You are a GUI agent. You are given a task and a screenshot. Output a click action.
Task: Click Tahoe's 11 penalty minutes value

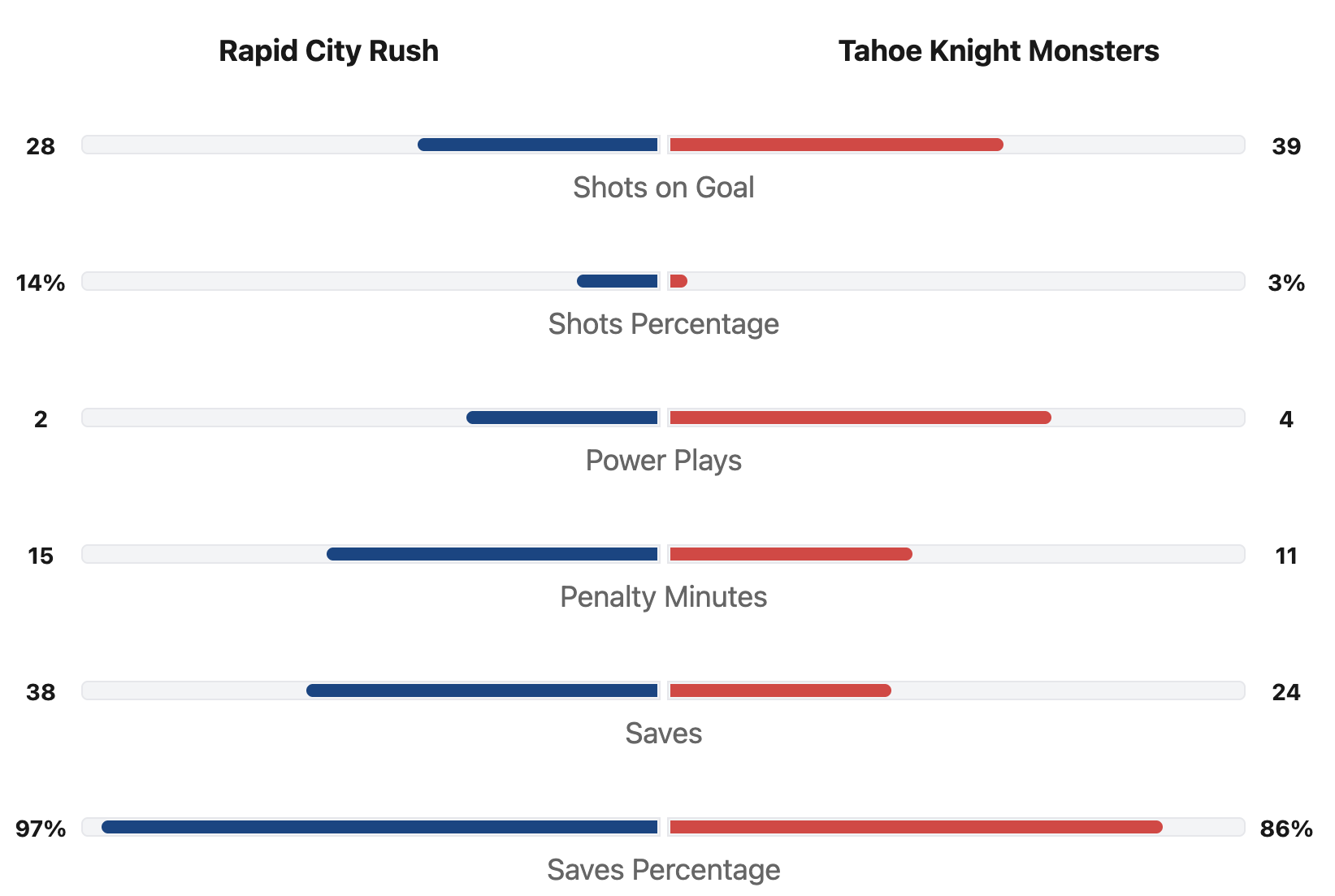1286,556
